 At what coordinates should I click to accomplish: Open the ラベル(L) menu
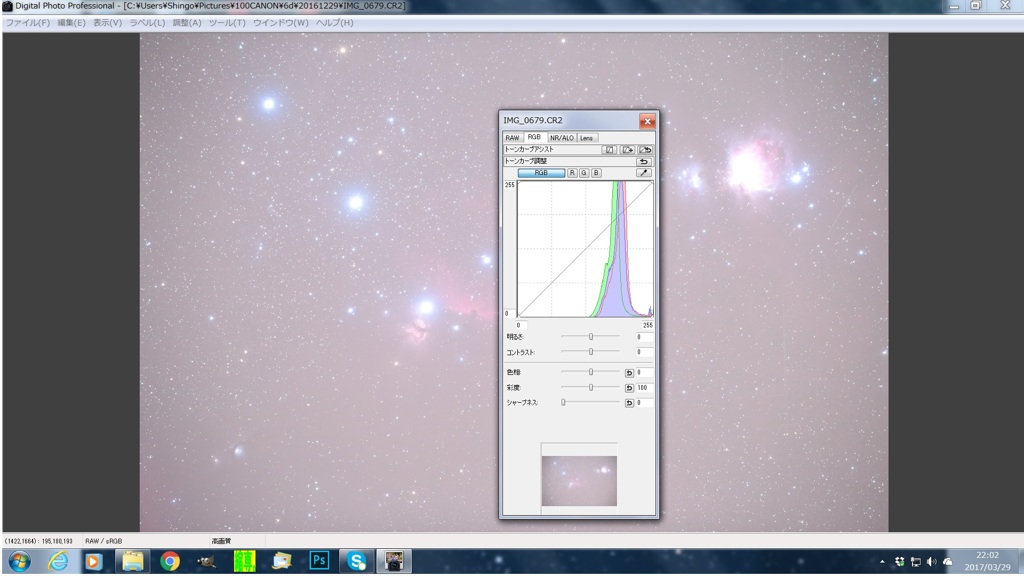coord(147,23)
